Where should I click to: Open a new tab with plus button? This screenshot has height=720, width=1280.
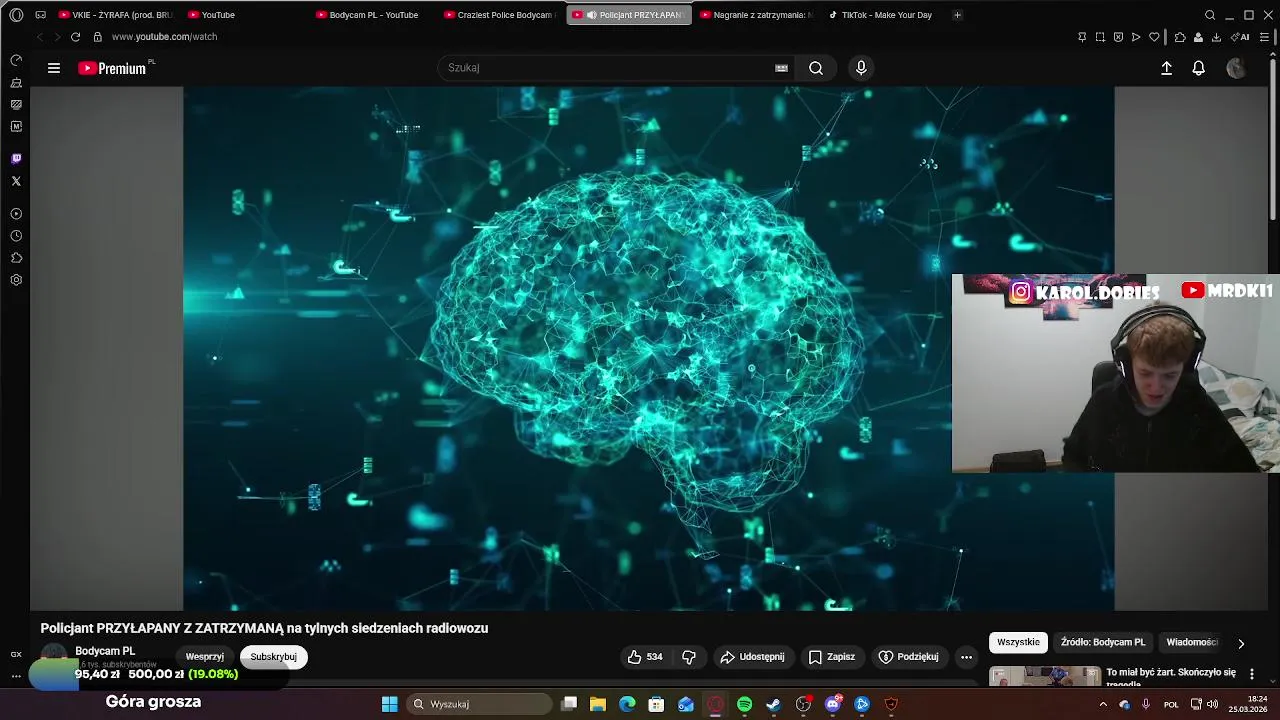pos(957,15)
